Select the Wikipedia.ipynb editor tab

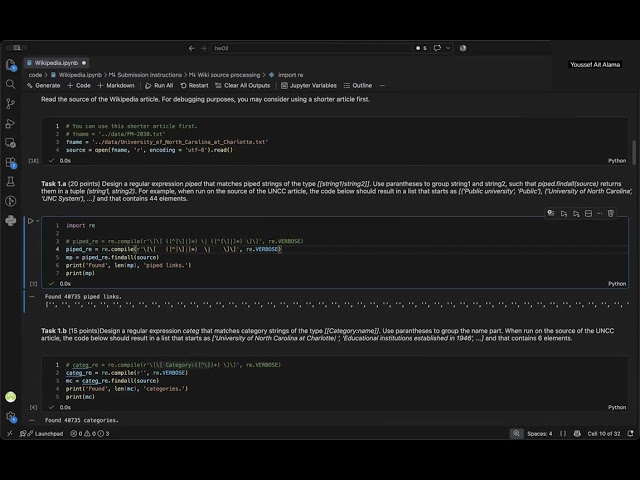(56, 63)
